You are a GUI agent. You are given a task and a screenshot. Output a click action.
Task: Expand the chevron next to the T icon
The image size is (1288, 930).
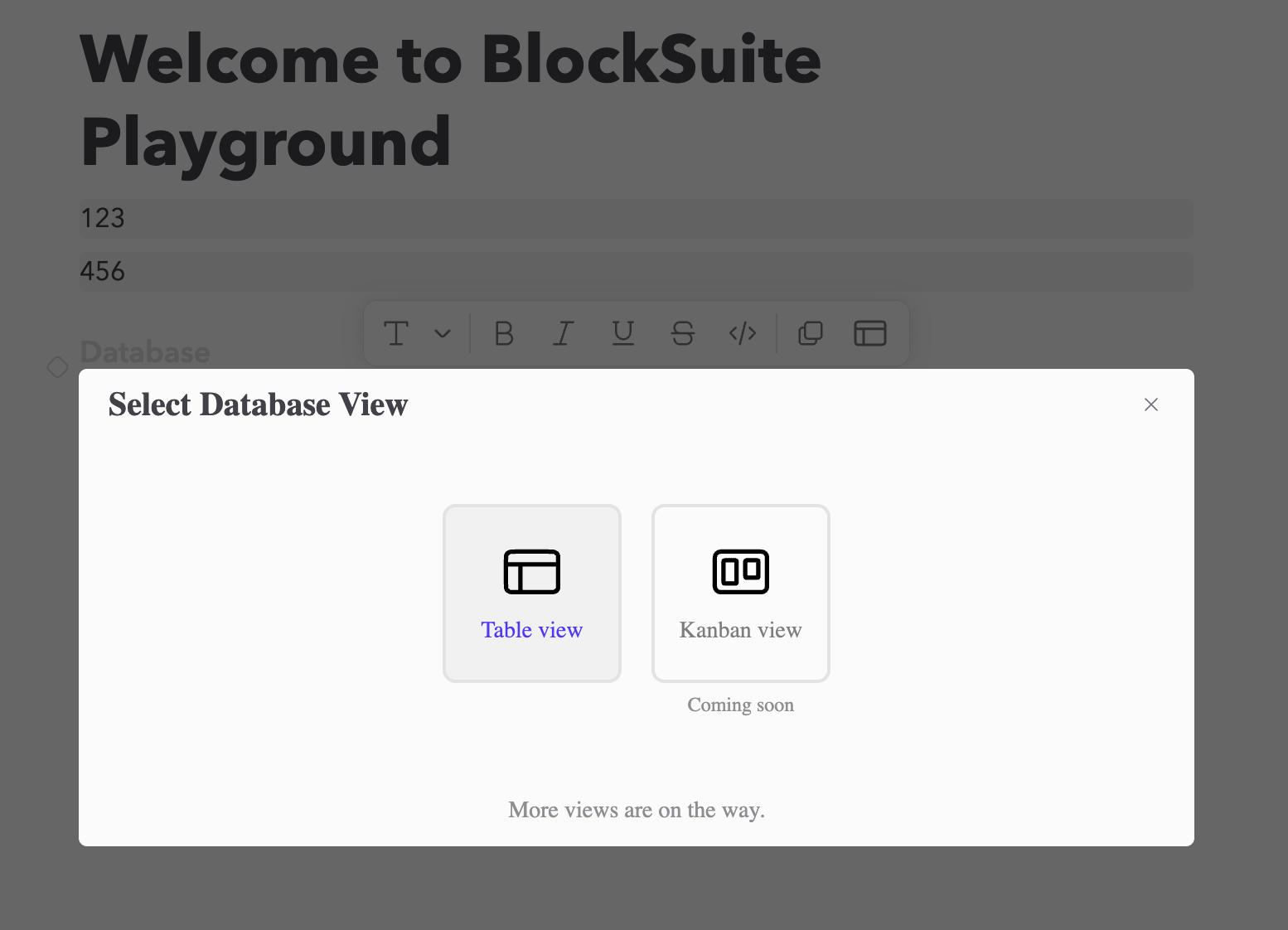(x=442, y=333)
